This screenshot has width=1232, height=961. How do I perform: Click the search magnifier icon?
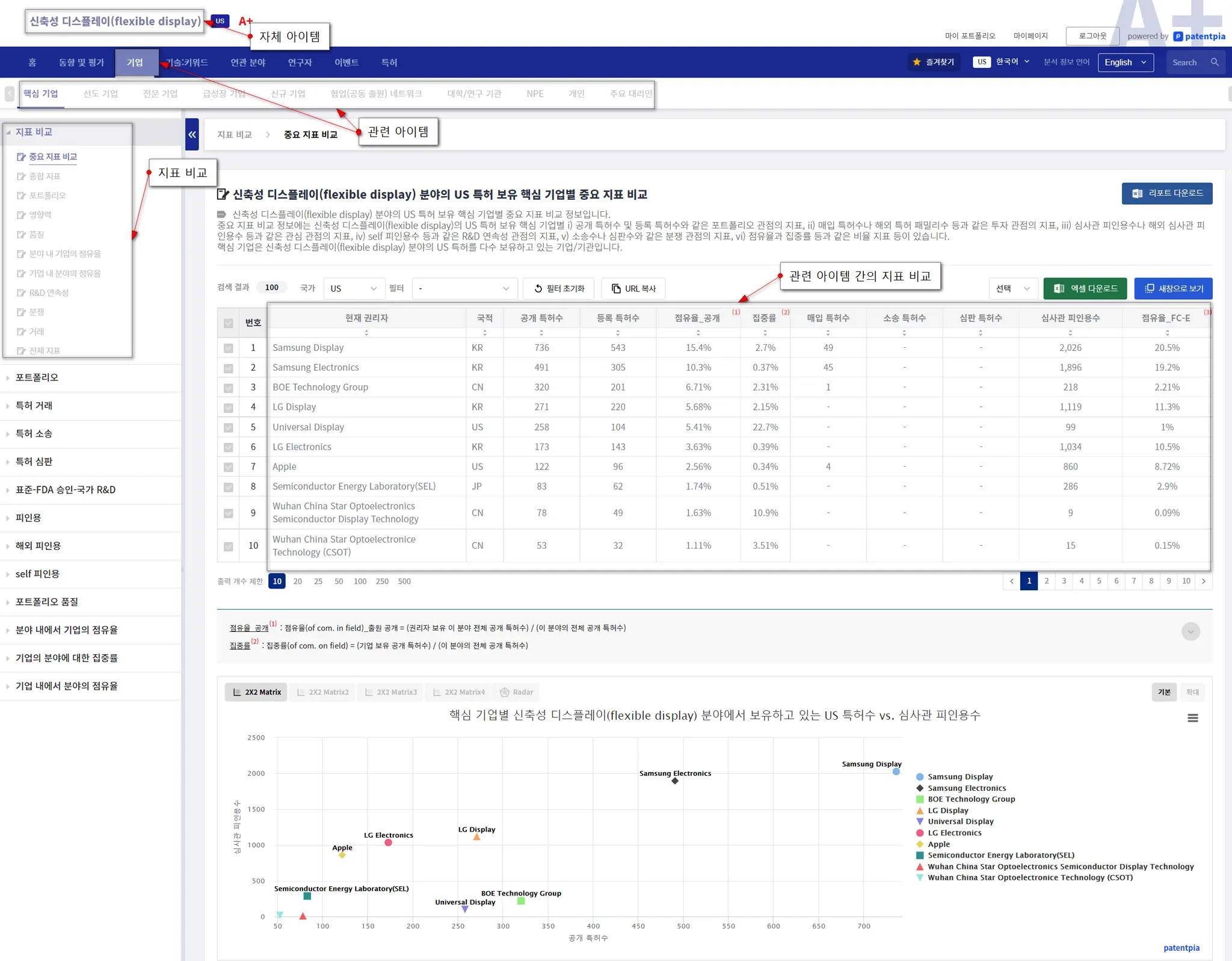[1215, 62]
